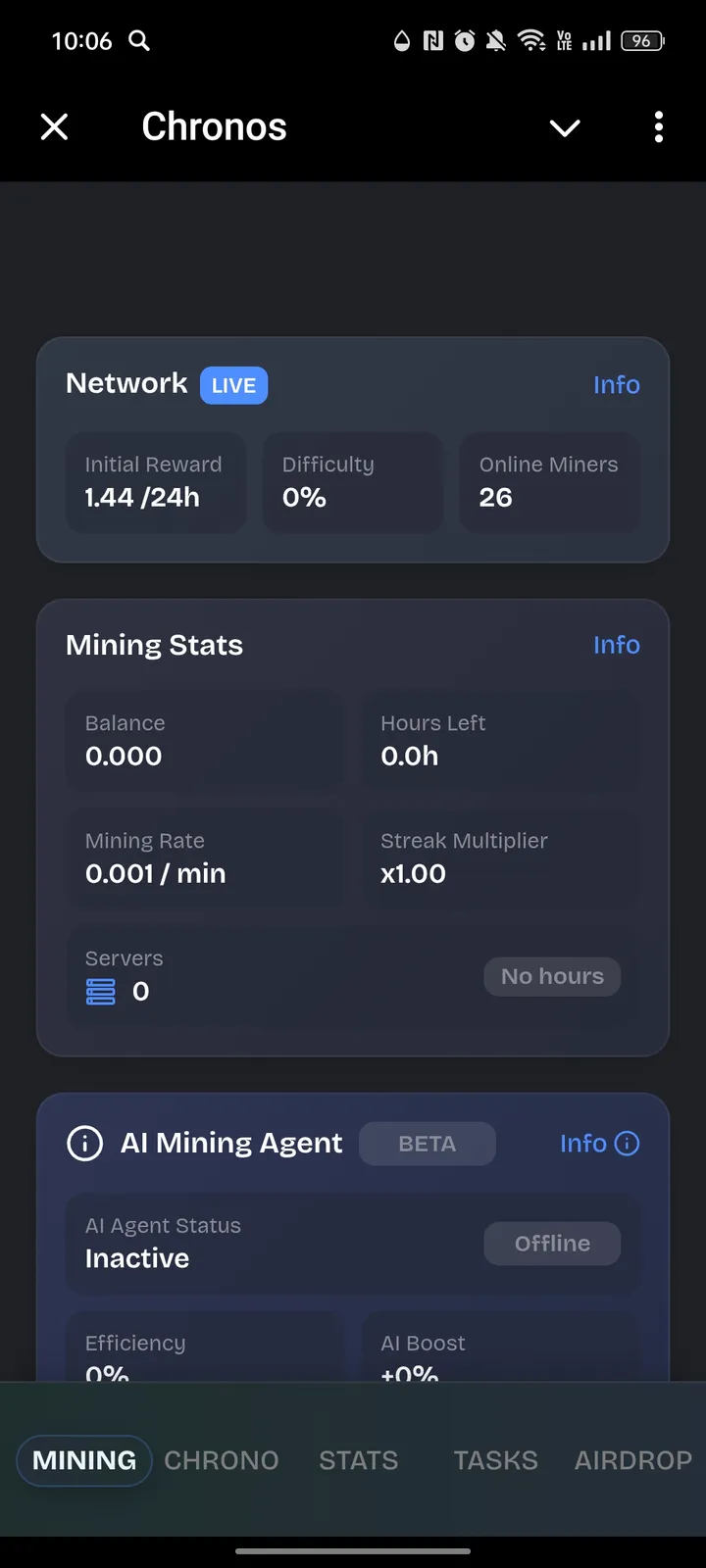Click the server stack icon
Viewport: 706px width, 1568px height.
pyautogui.click(x=101, y=992)
